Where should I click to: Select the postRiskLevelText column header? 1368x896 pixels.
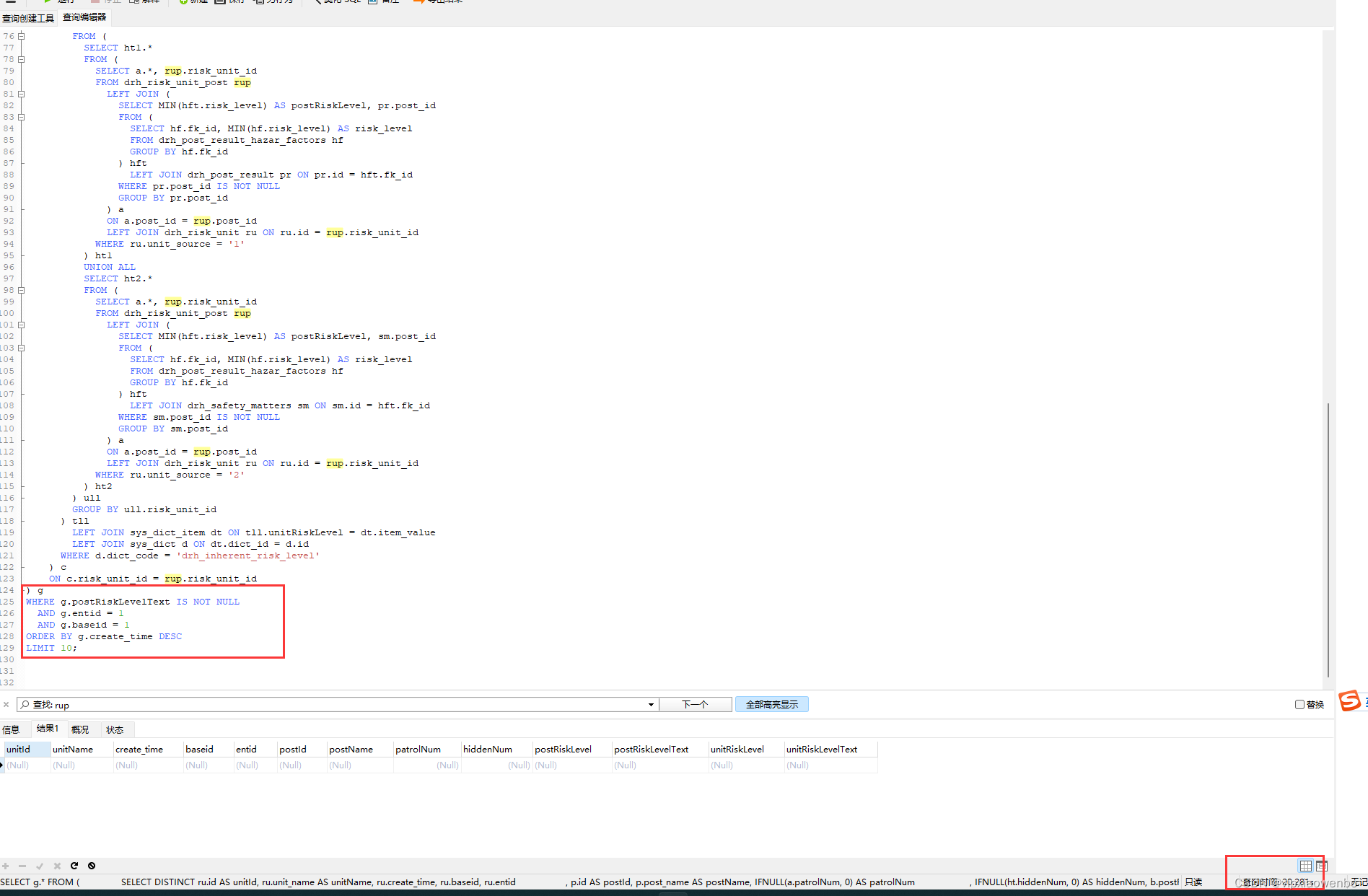pyautogui.click(x=661, y=750)
